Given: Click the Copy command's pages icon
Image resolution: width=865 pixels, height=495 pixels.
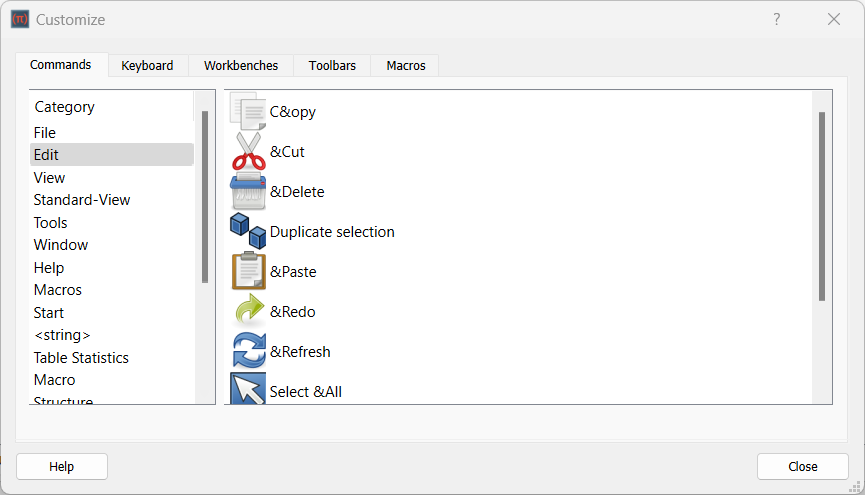Looking at the screenshot, I should [248, 111].
